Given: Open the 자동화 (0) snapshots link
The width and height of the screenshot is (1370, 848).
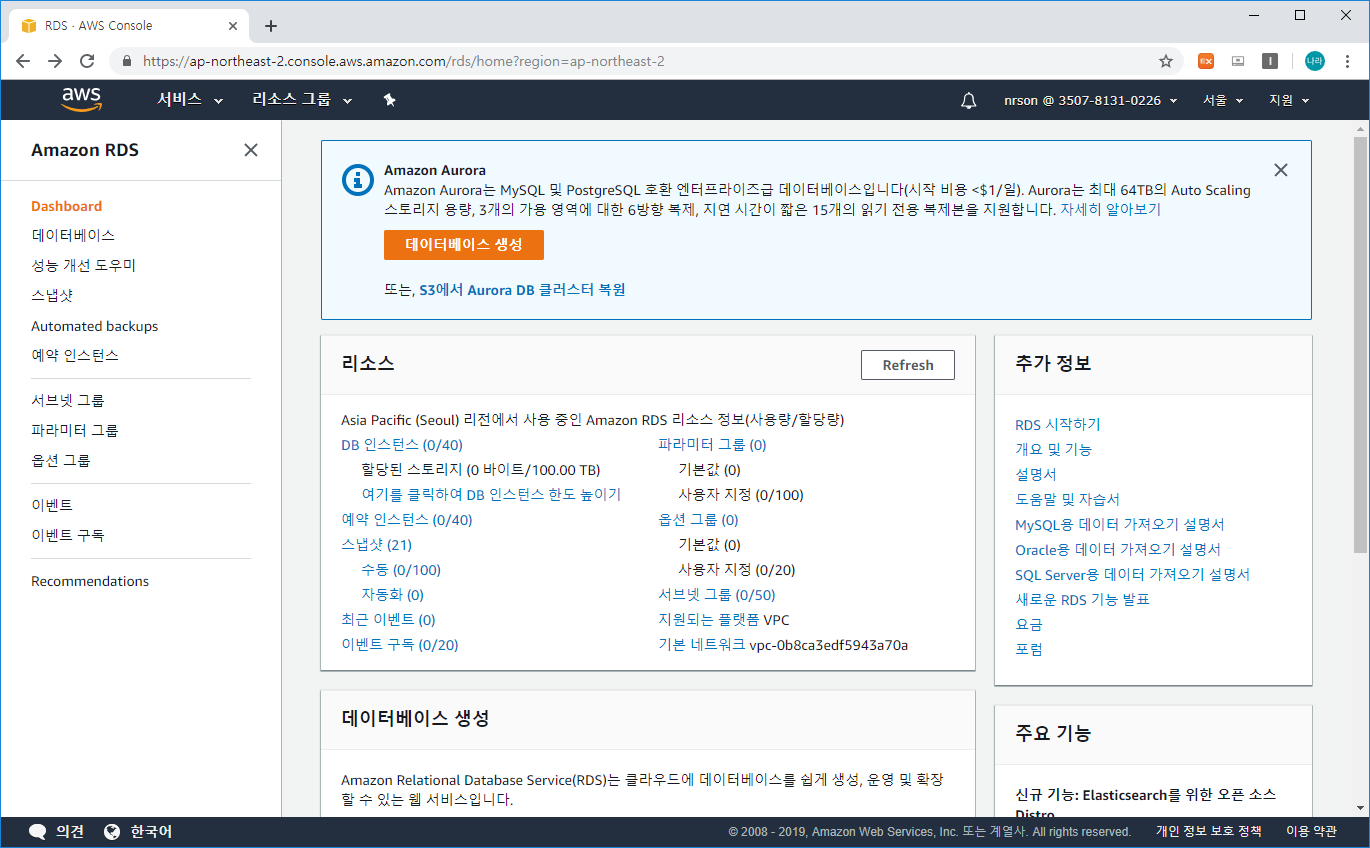Looking at the screenshot, I should click(393, 595).
